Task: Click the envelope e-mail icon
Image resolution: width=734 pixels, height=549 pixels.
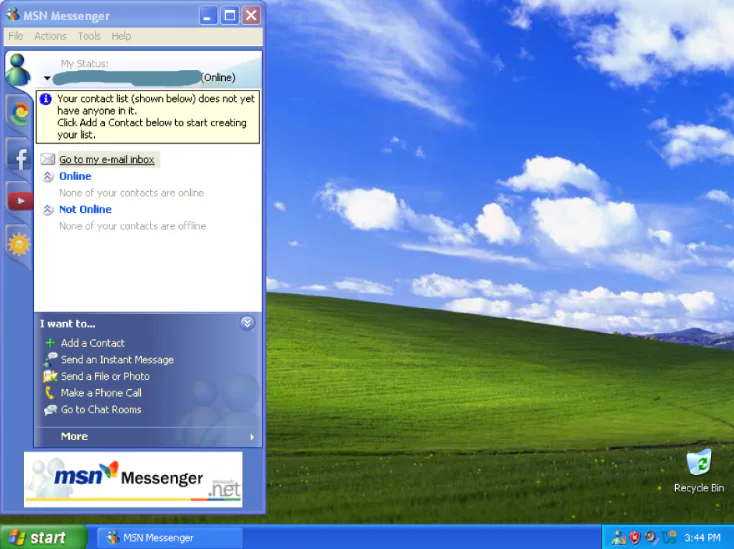Action: tap(48, 159)
